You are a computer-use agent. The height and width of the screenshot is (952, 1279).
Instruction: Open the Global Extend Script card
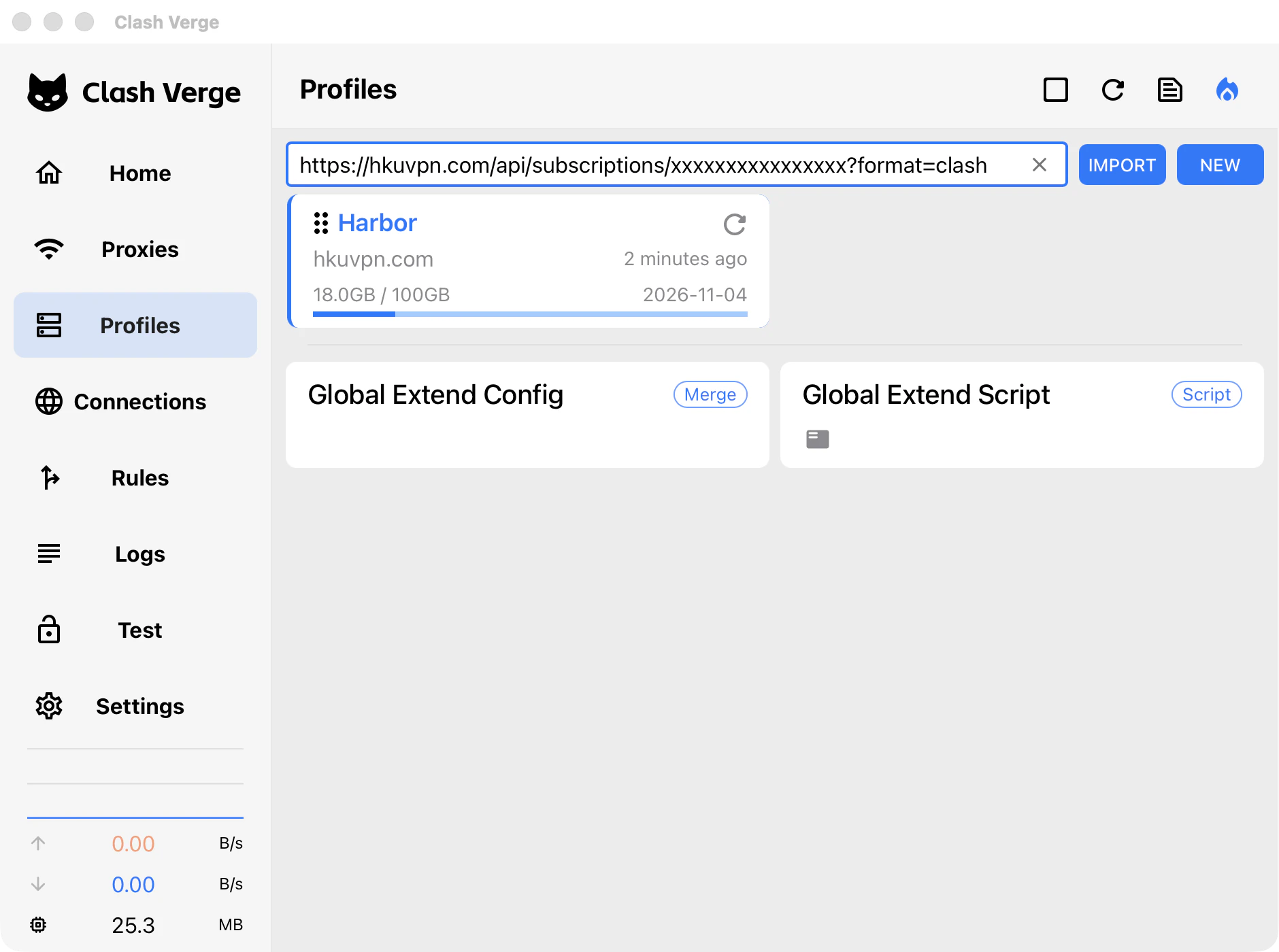tap(1022, 415)
